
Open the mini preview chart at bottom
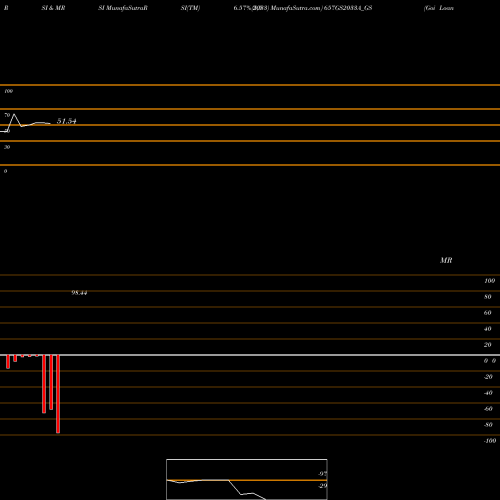pyautogui.click(x=247, y=479)
